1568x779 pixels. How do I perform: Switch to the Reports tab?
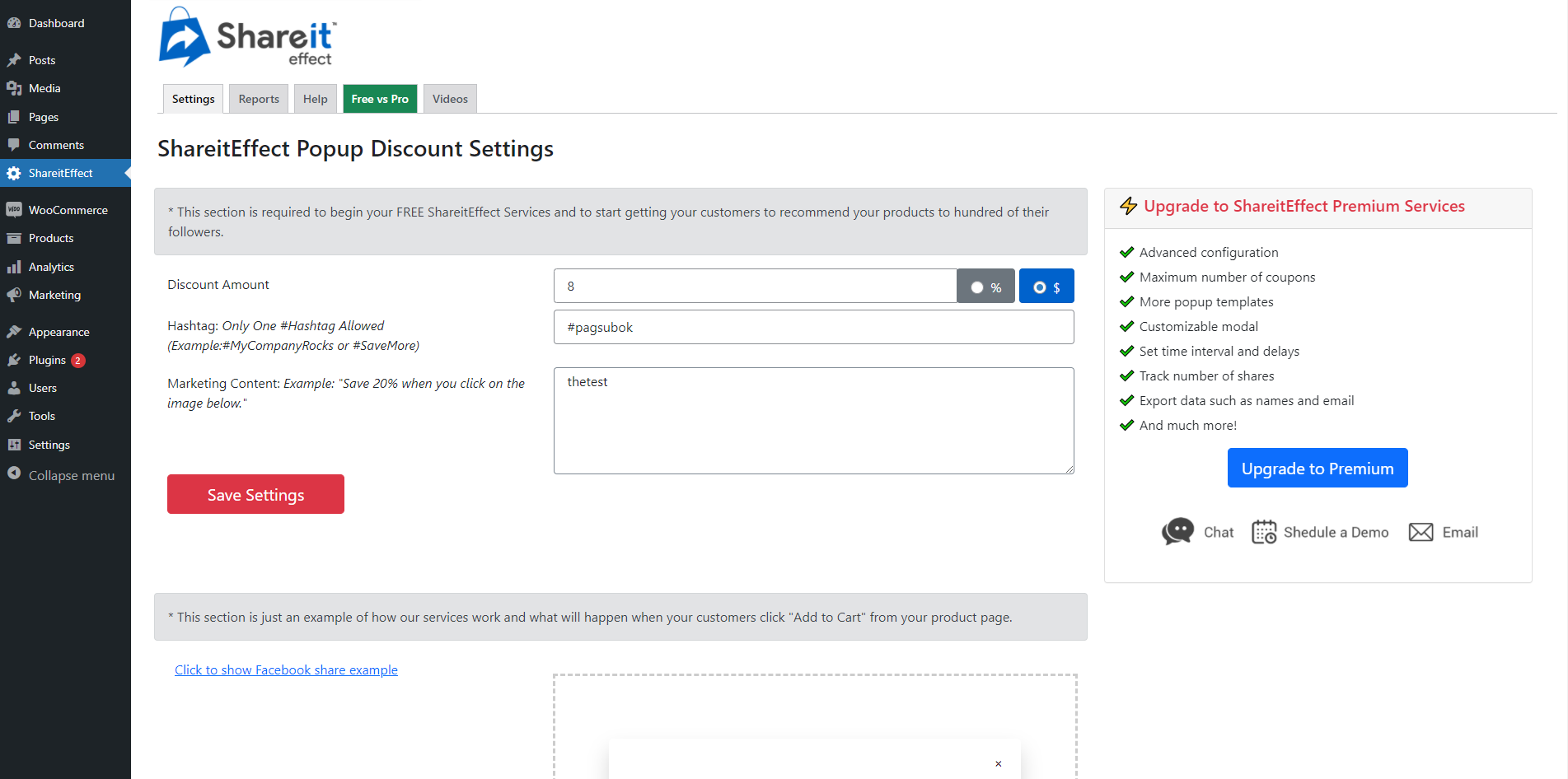[x=259, y=99]
